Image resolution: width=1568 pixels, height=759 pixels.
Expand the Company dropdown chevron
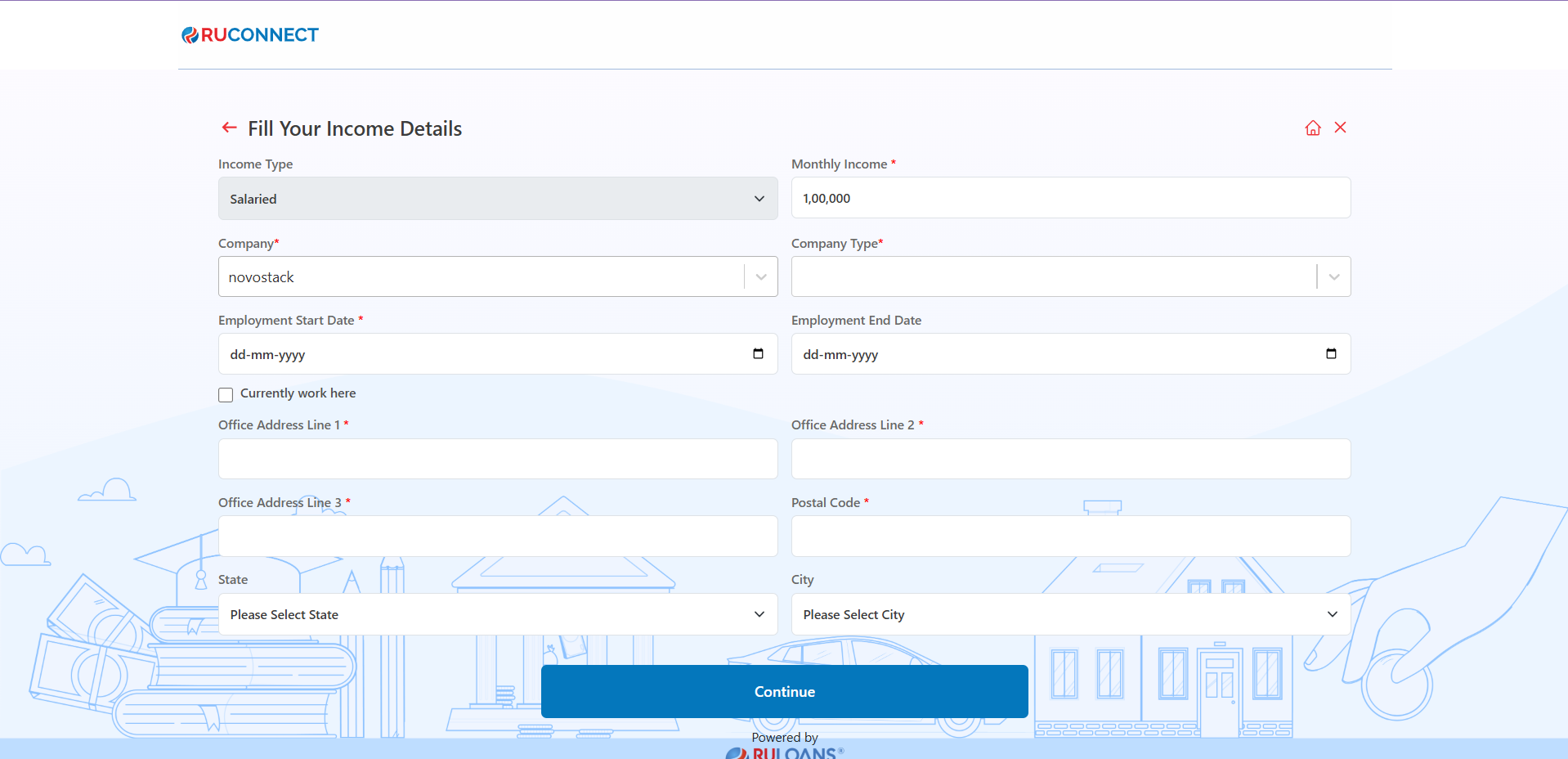coord(761,277)
